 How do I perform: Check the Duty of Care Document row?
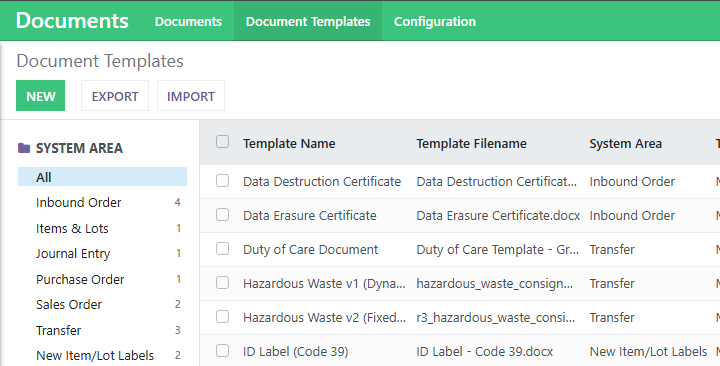223,248
